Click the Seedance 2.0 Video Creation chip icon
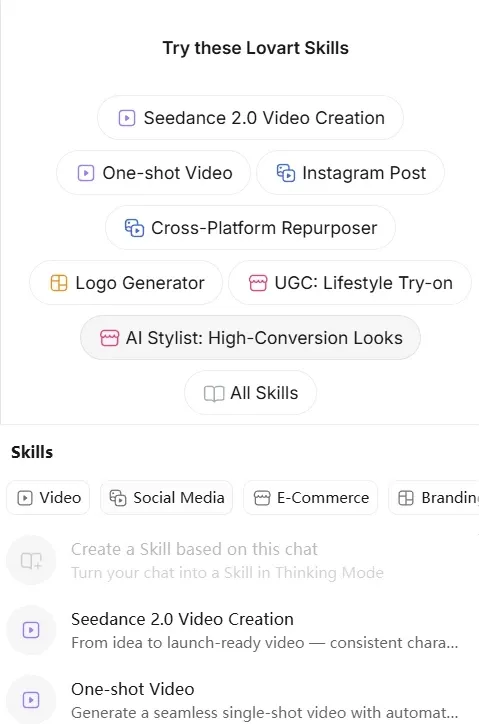Image resolution: width=479 pixels, height=724 pixels. [127, 118]
